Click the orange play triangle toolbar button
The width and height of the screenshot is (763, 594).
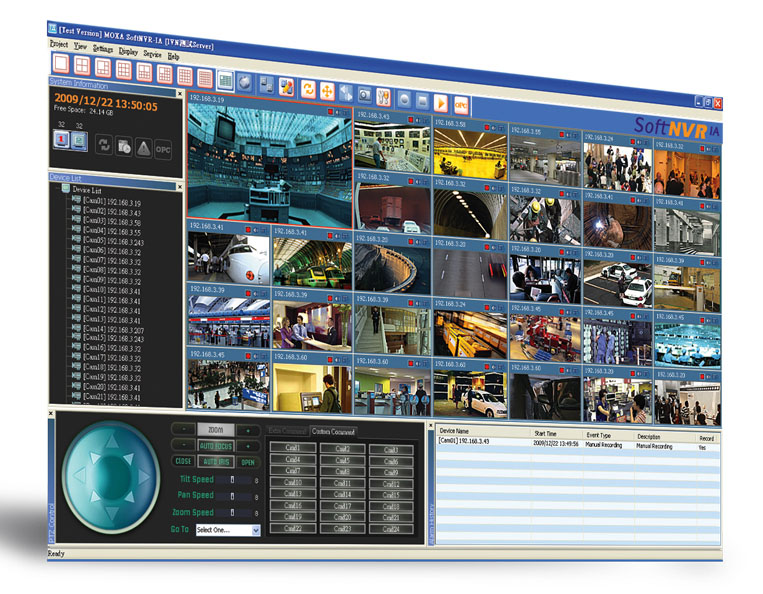[441, 103]
